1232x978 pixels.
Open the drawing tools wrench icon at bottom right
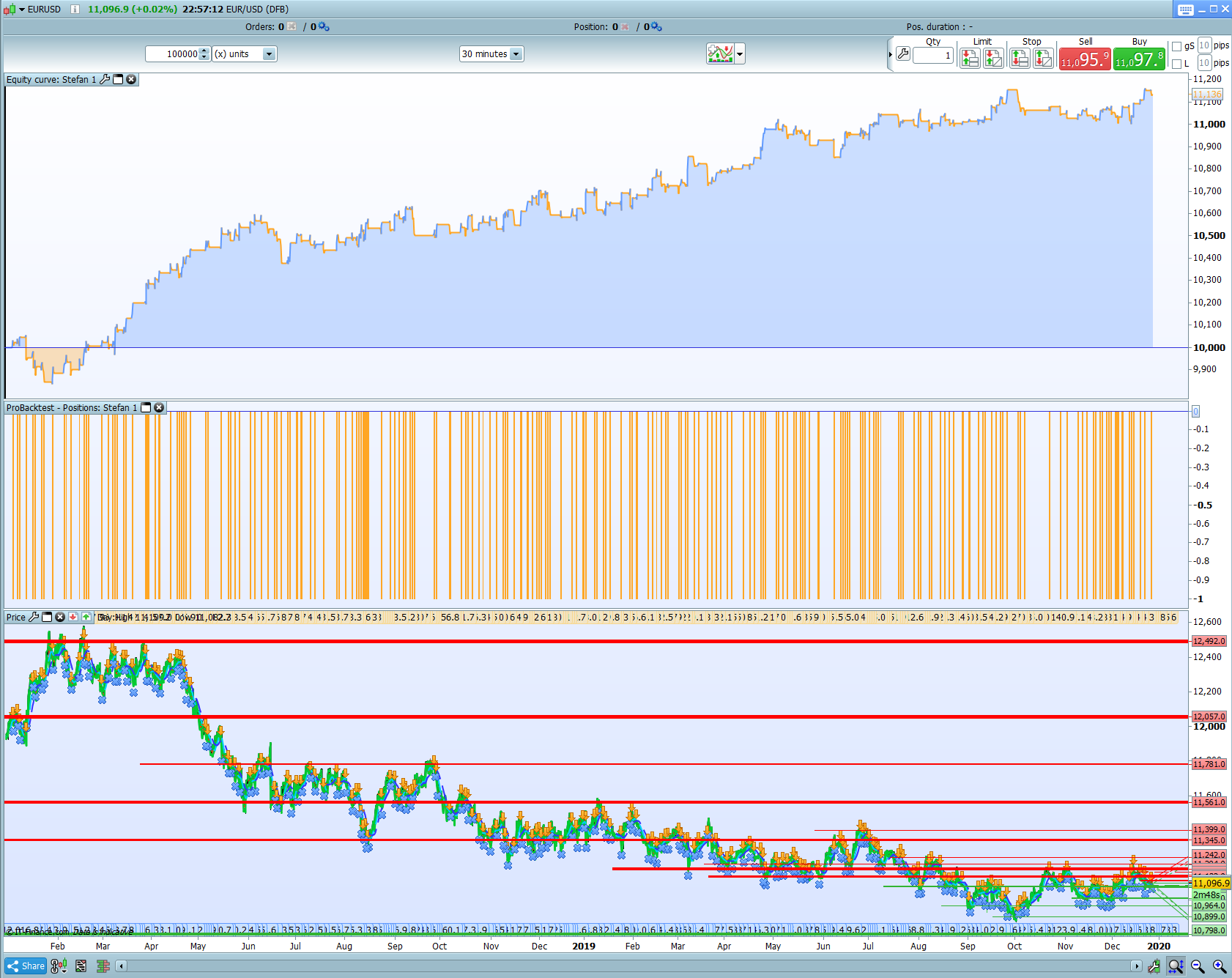click(1154, 966)
